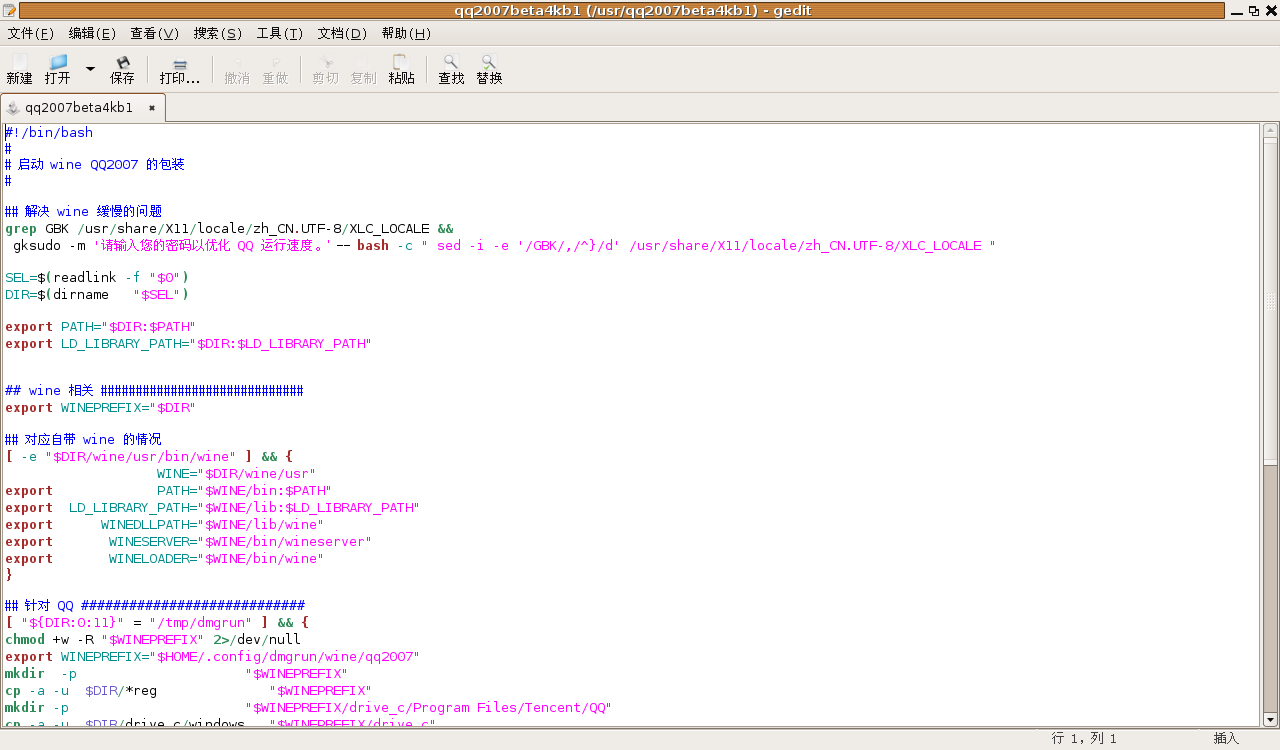Screen dimensions: 1280x750
Task: Click the '#!/bin/bash' shebang line
Action: pos(49,132)
